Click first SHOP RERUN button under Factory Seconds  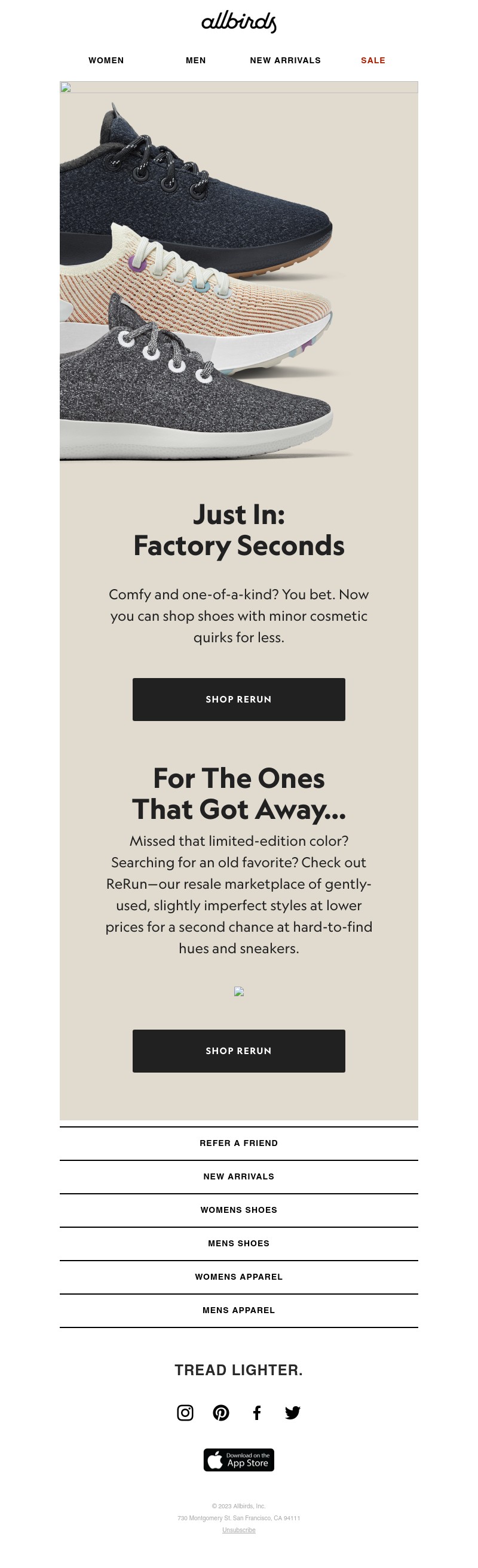pos(239,700)
